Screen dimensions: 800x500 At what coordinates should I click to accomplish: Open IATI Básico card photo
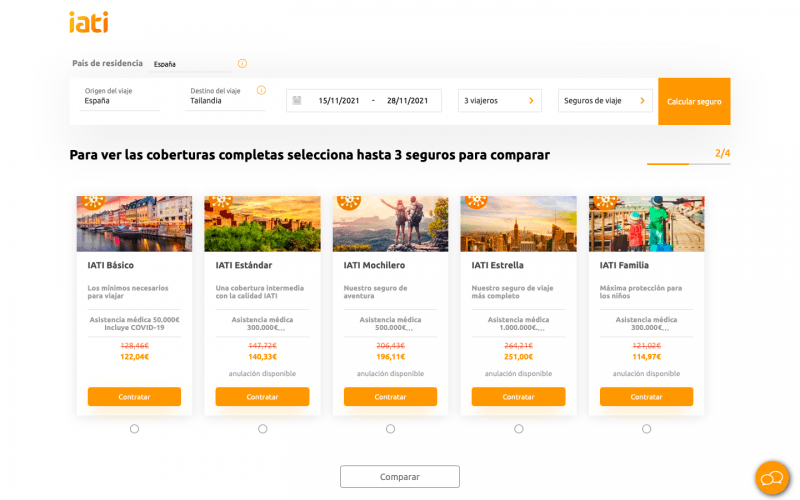134,223
